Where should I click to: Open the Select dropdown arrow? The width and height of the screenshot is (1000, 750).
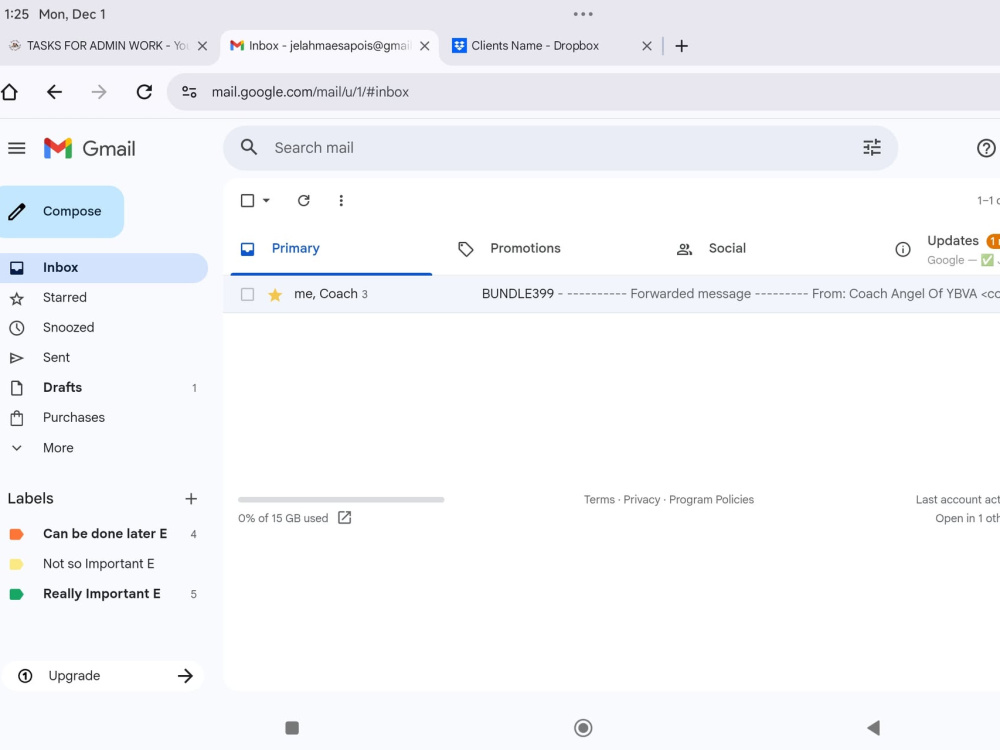pos(267,201)
